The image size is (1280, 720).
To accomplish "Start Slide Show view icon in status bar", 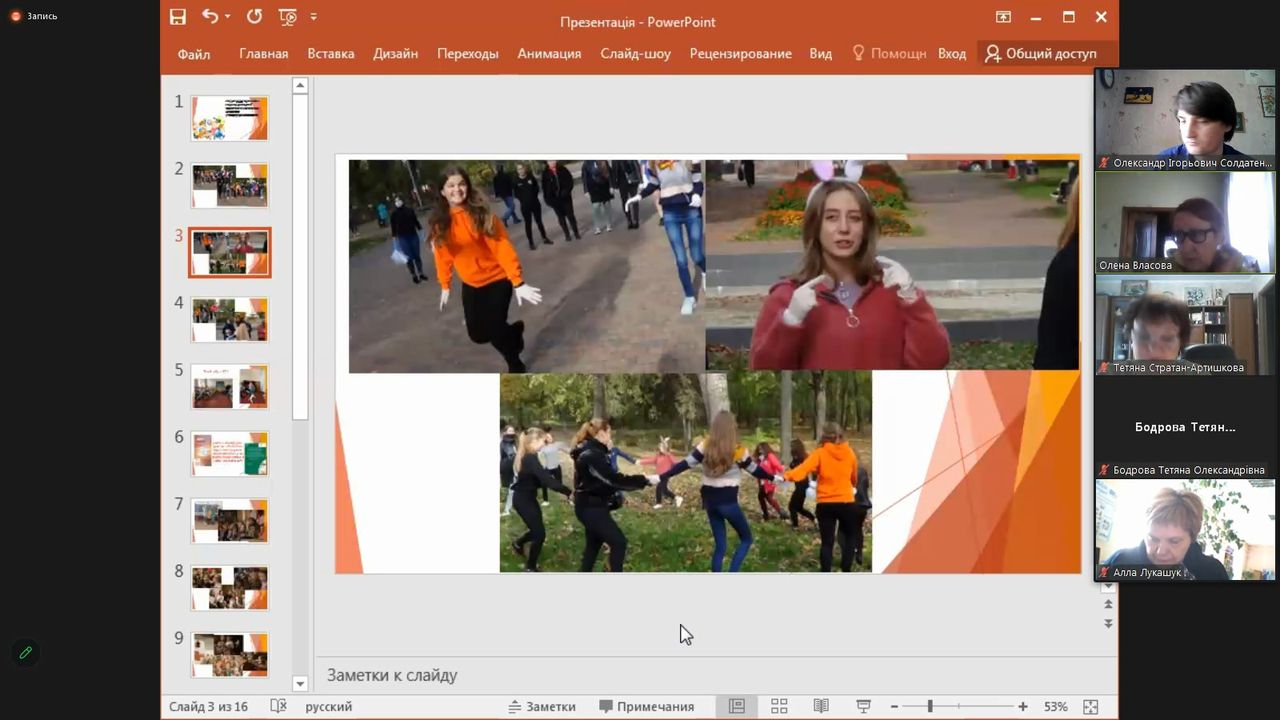I will click(x=863, y=706).
